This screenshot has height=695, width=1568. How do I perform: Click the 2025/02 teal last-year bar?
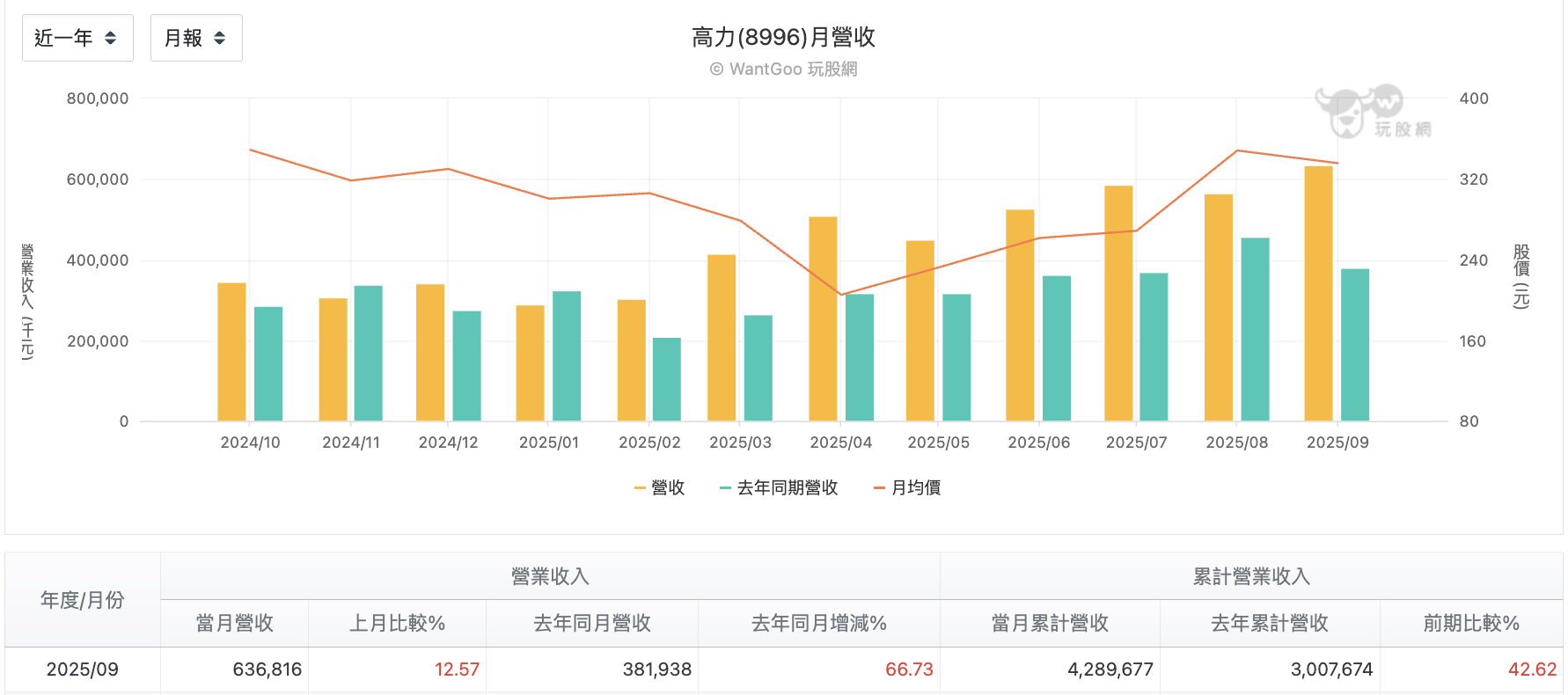click(x=667, y=379)
